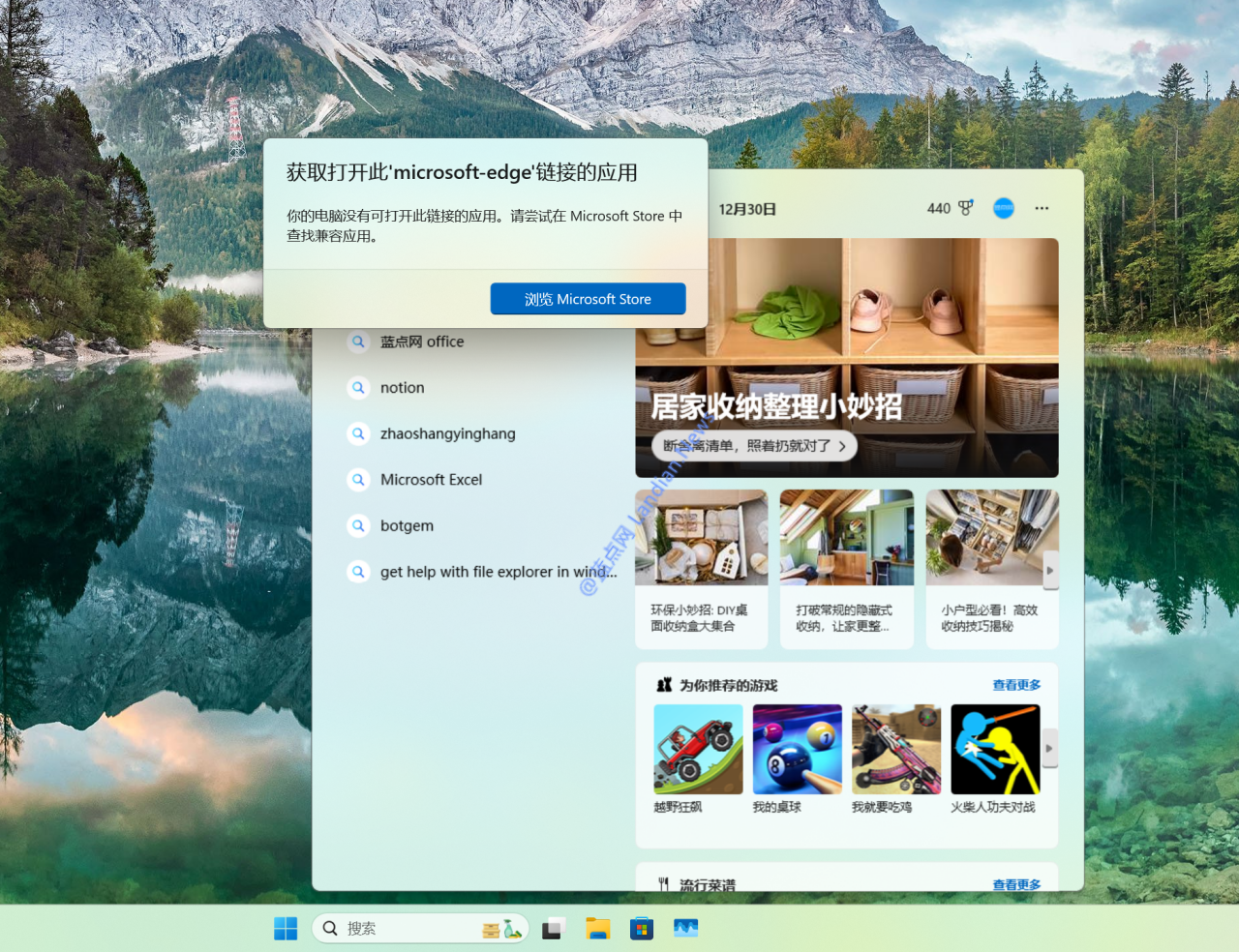The width and height of the screenshot is (1239, 952).
Task: Open the "环保小妙招: DIY桌面收纳盒大集合" card
Action: pos(702,569)
